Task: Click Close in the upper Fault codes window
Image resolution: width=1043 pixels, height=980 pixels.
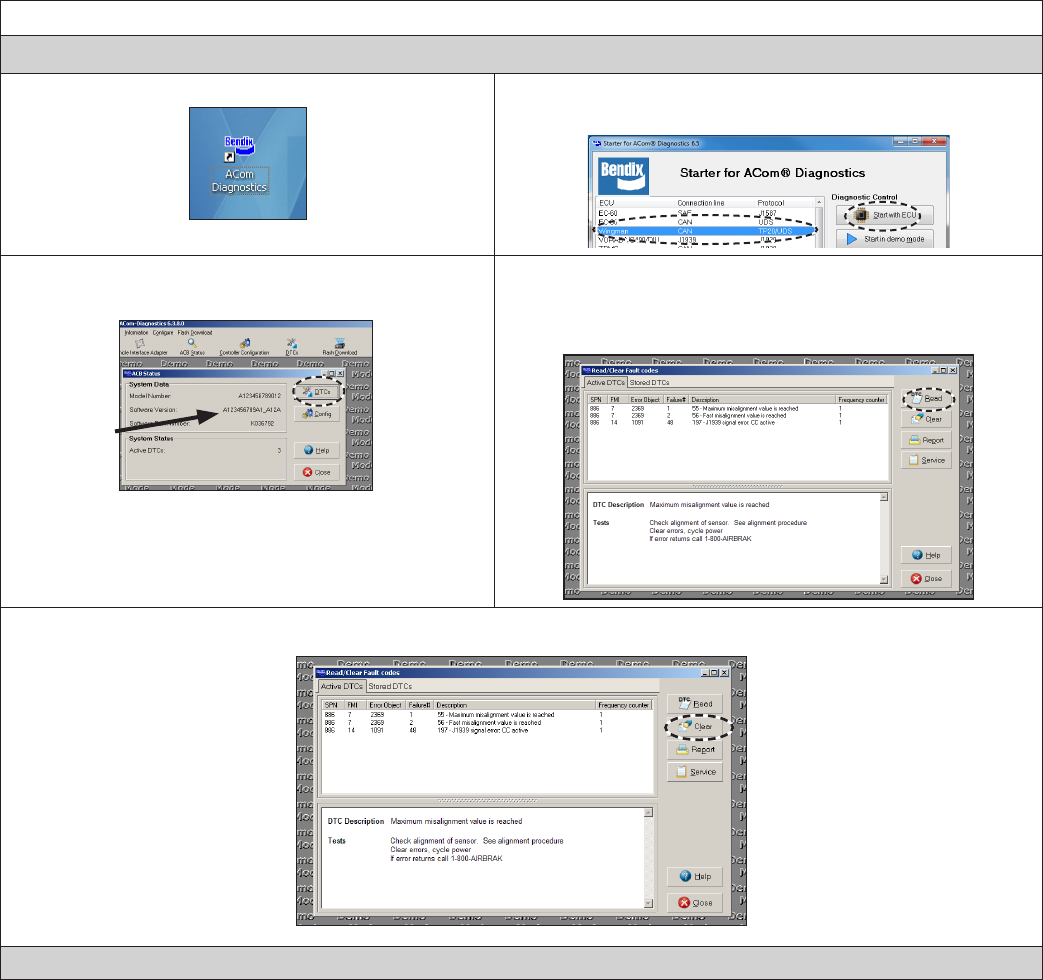Action: click(927, 578)
